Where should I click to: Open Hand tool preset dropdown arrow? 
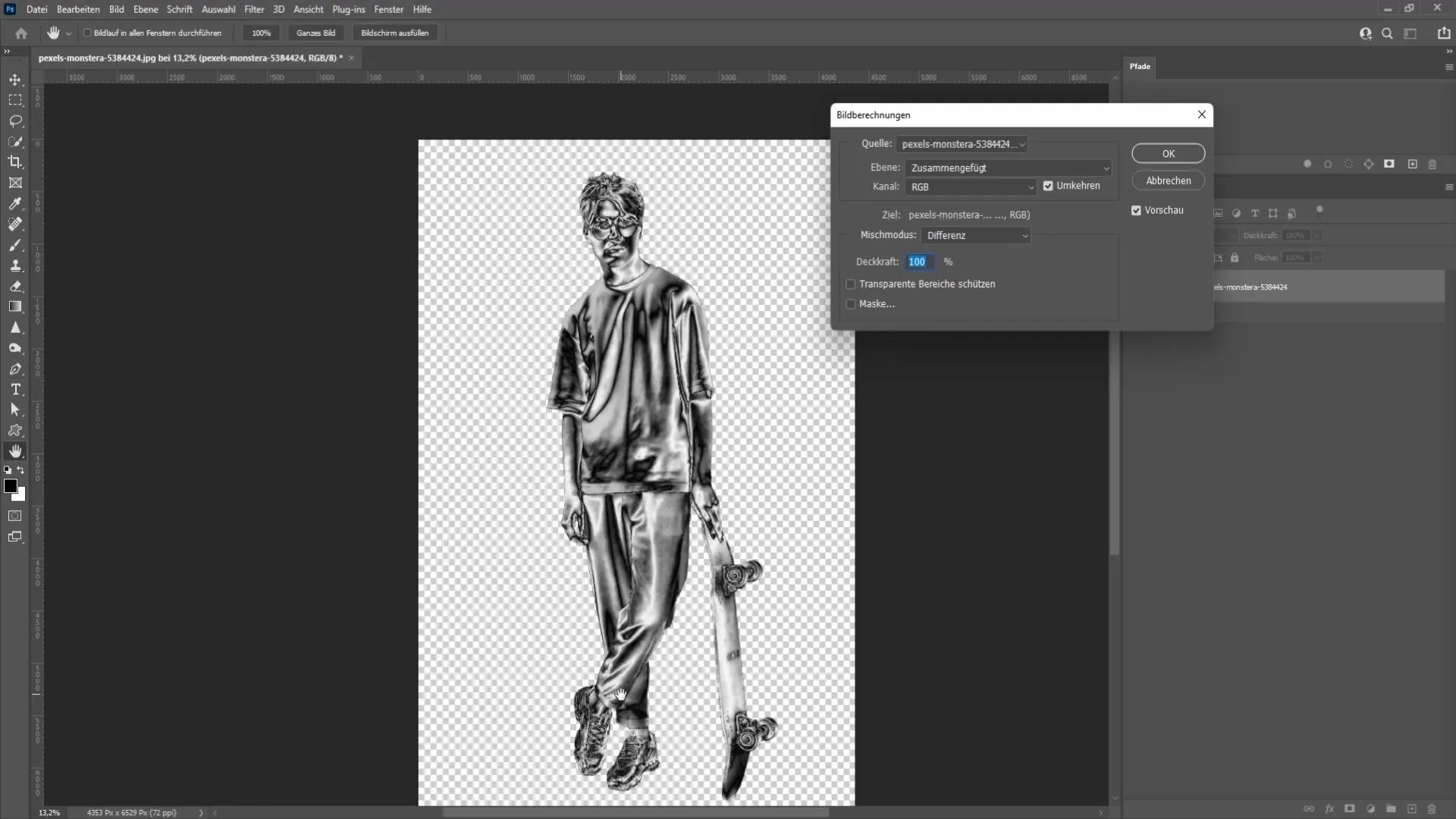[x=68, y=33]
